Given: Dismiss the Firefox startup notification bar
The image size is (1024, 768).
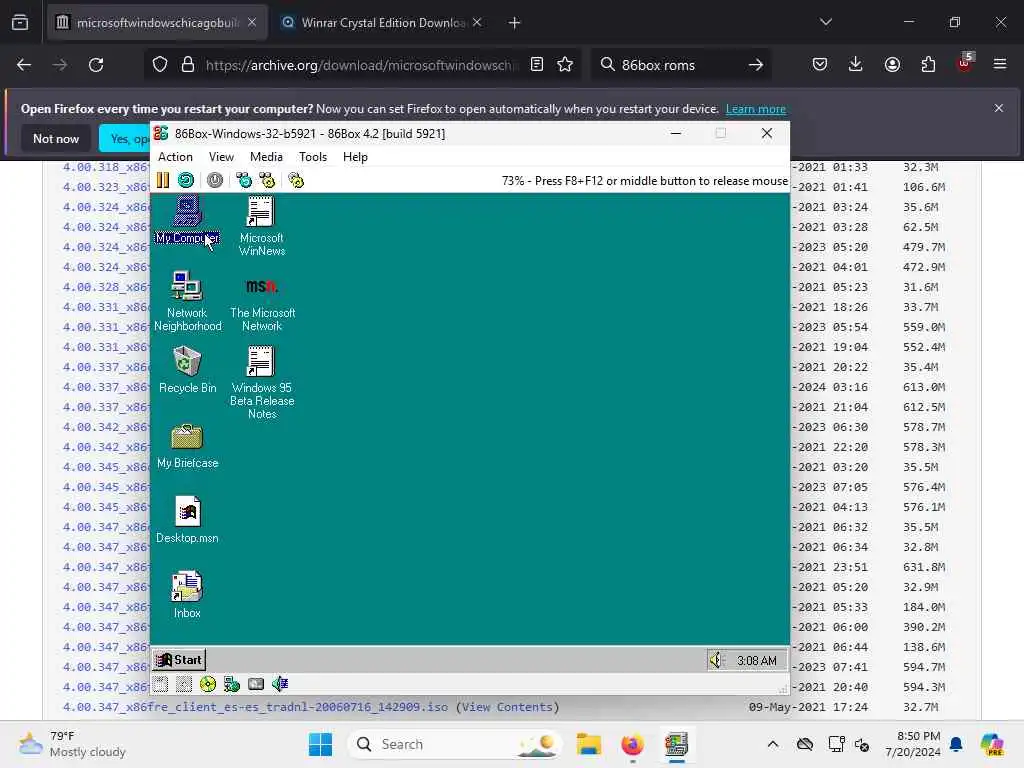Looking at the screenshot, I should 999,108.
